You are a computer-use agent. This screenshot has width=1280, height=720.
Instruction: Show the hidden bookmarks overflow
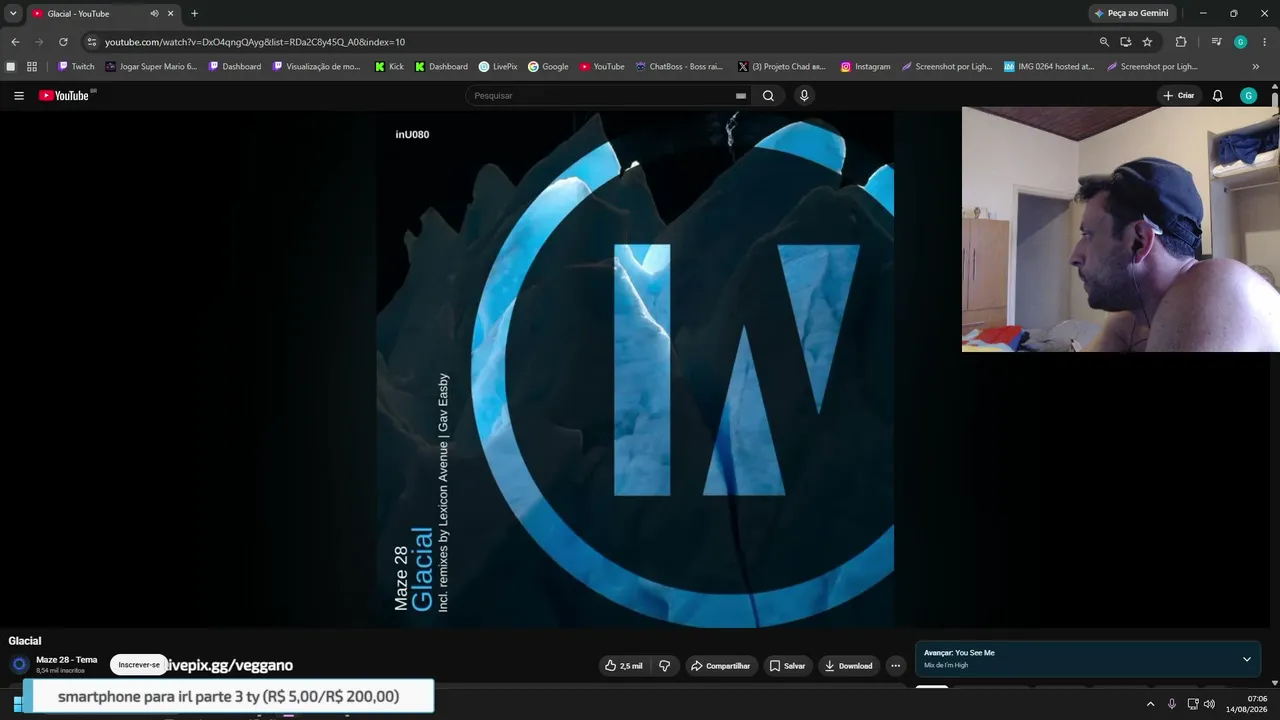1255,67
